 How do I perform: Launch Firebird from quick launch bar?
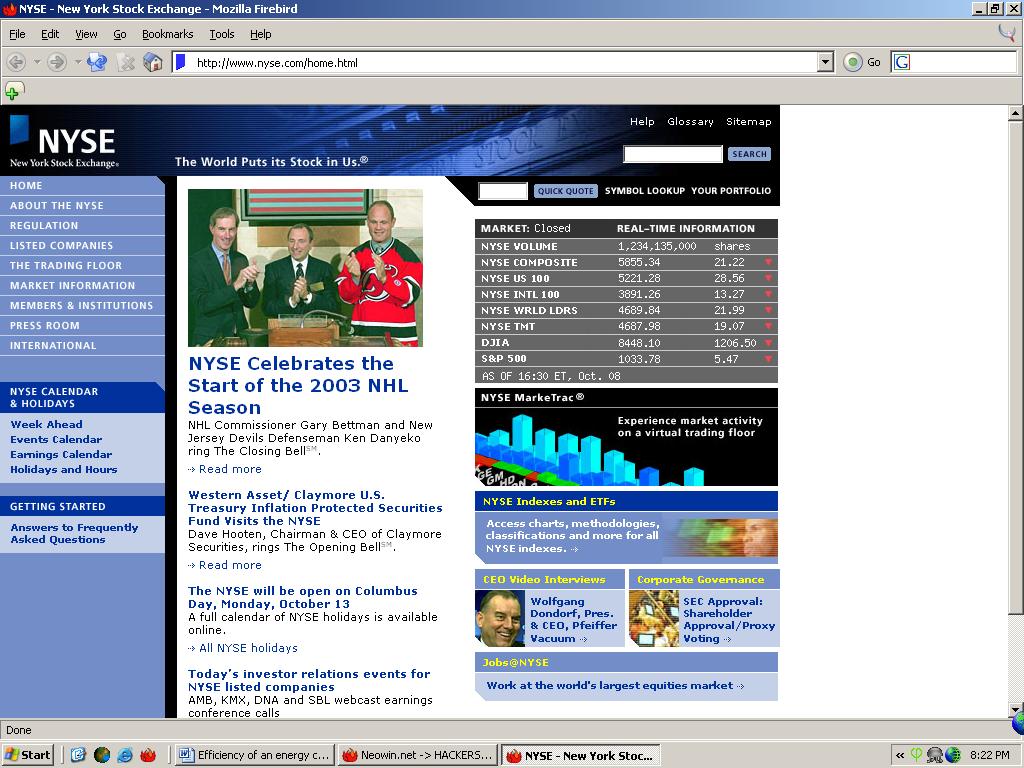[148, 755]
